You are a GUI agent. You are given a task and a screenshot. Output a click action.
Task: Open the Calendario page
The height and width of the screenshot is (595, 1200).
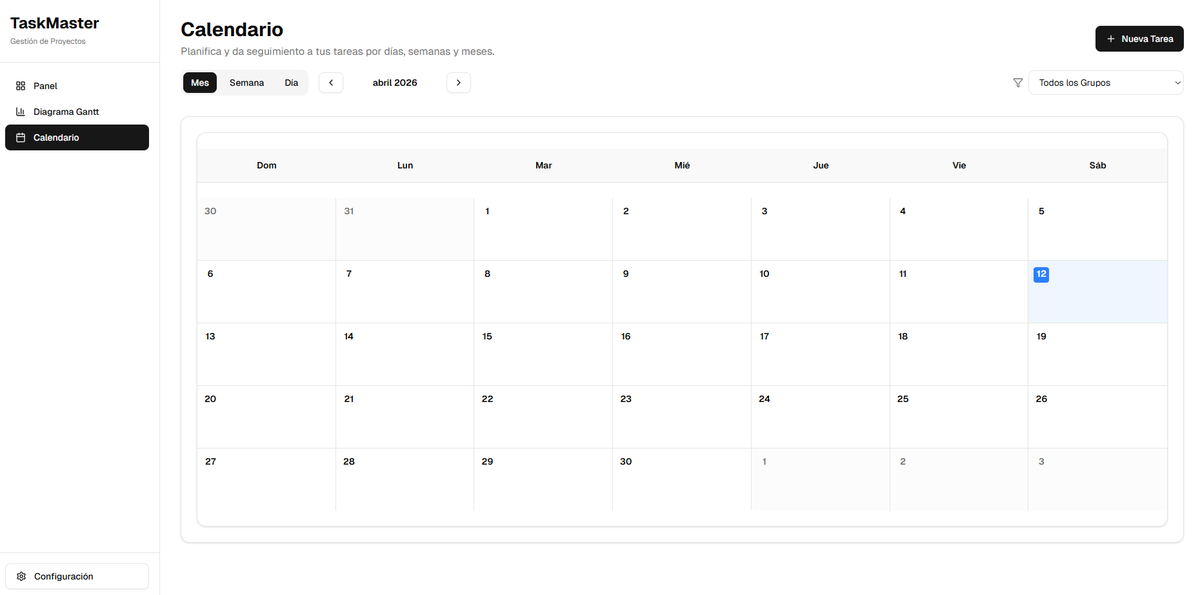click(x=77, y=138)
